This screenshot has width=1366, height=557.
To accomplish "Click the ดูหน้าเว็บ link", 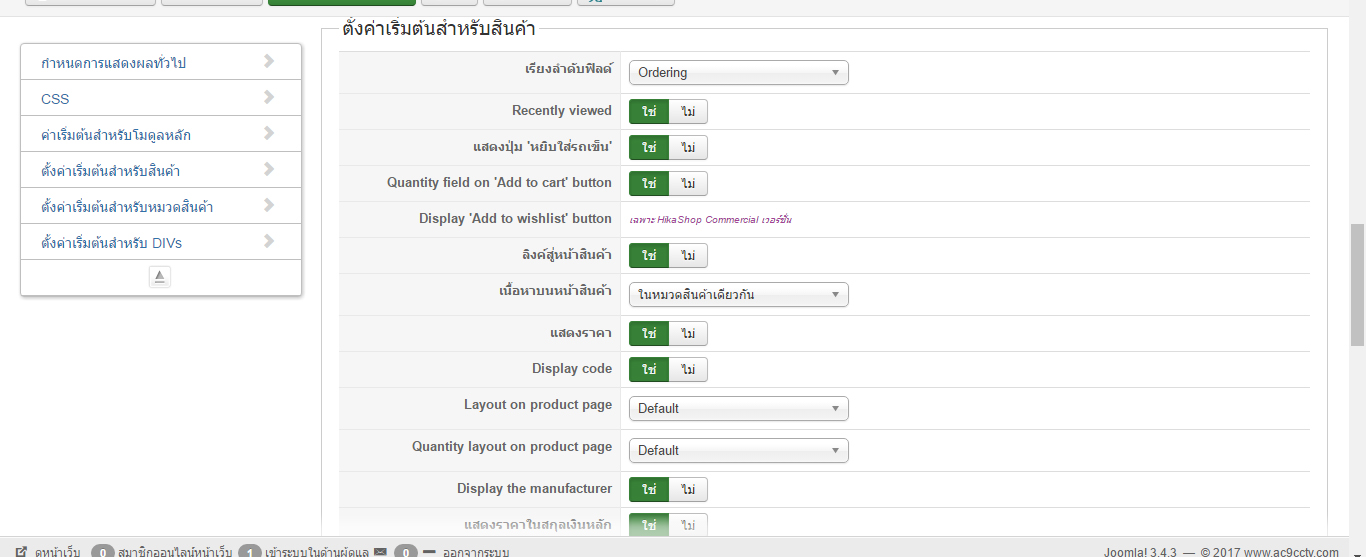I will [57, 552].
